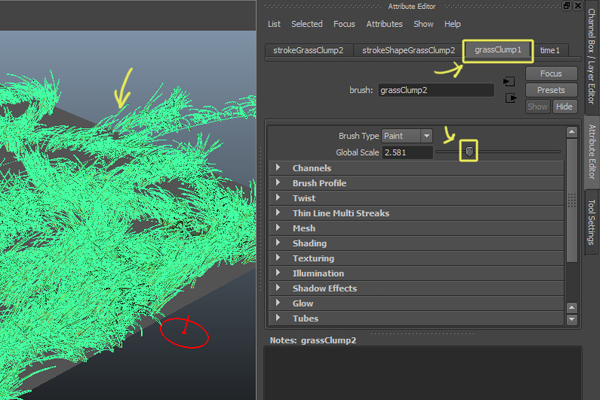Expand the Tubes section
Image resolution: width=600 pixels, height=400 pixels.
click(416, 318)
